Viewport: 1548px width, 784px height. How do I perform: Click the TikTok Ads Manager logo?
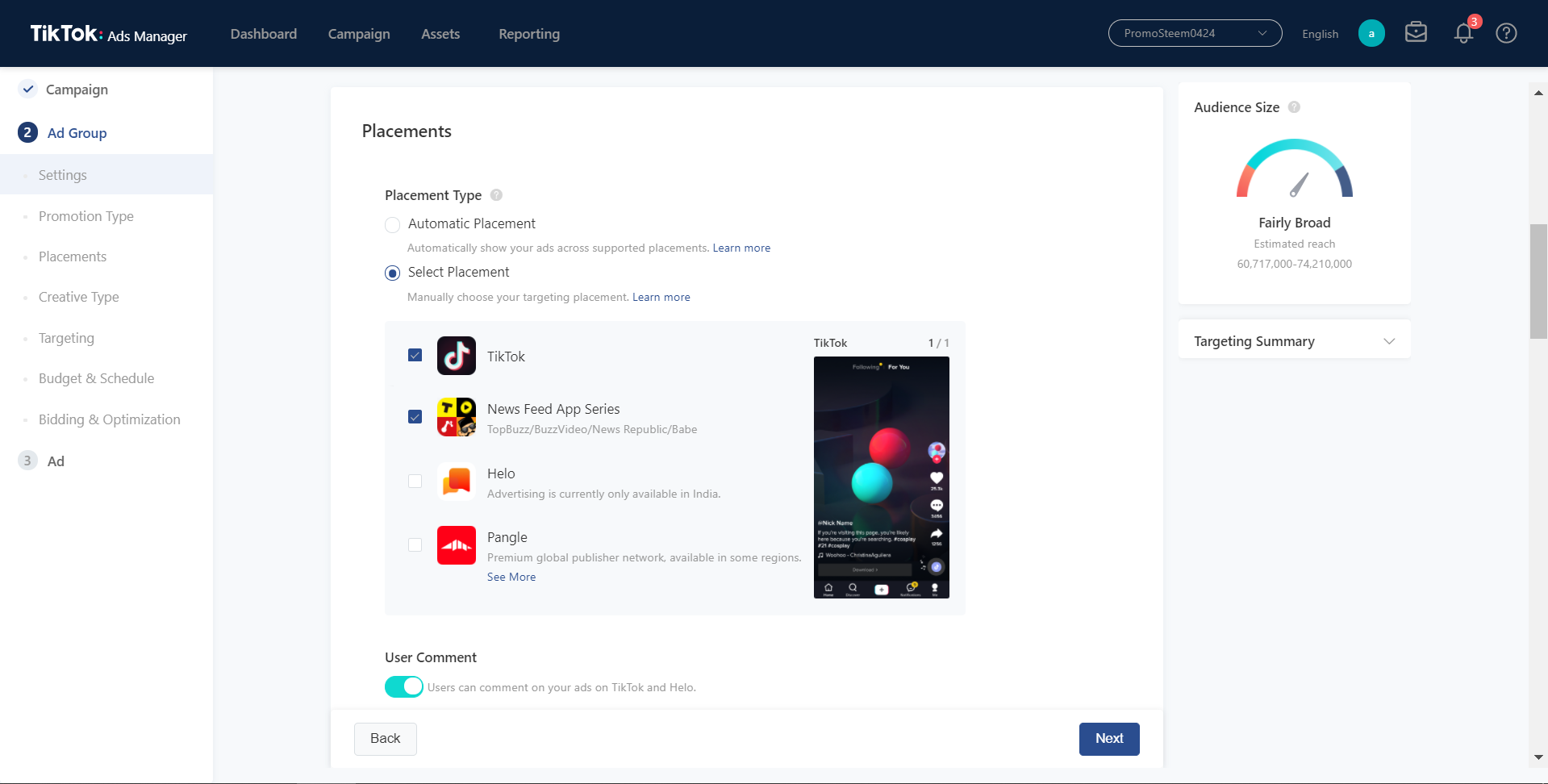click(x=108, y=34)
